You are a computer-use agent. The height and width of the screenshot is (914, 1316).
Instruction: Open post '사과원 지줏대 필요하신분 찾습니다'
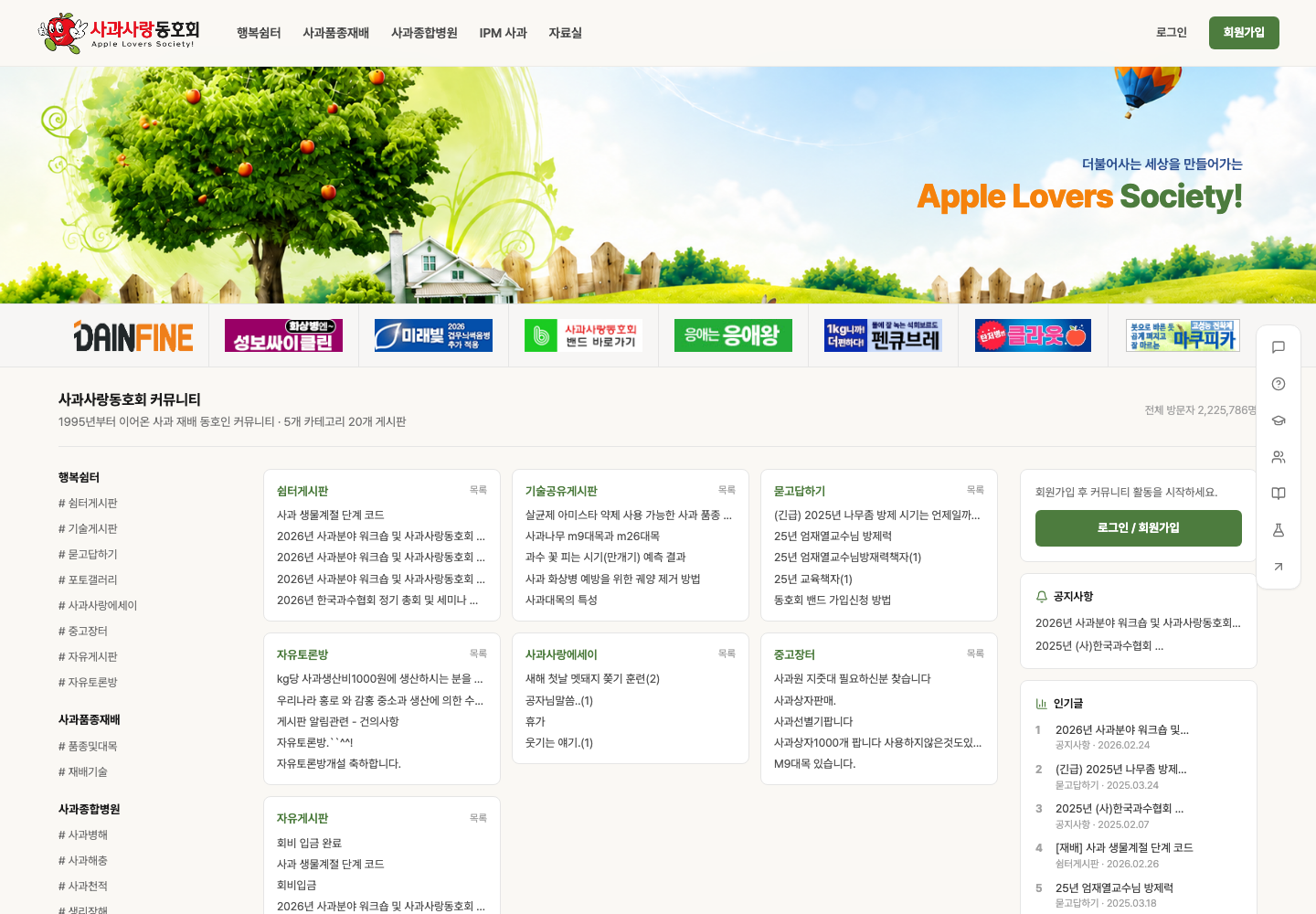click(852, 679)
